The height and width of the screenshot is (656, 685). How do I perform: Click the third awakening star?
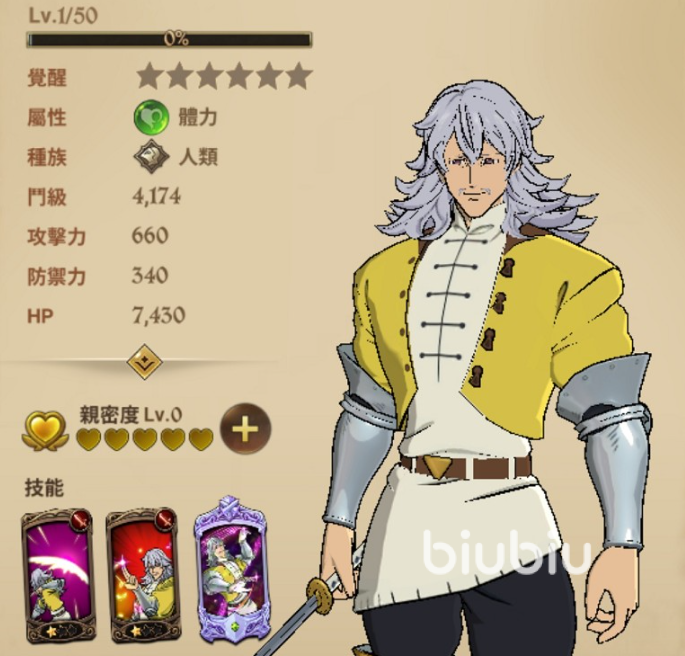pos(209,76)
